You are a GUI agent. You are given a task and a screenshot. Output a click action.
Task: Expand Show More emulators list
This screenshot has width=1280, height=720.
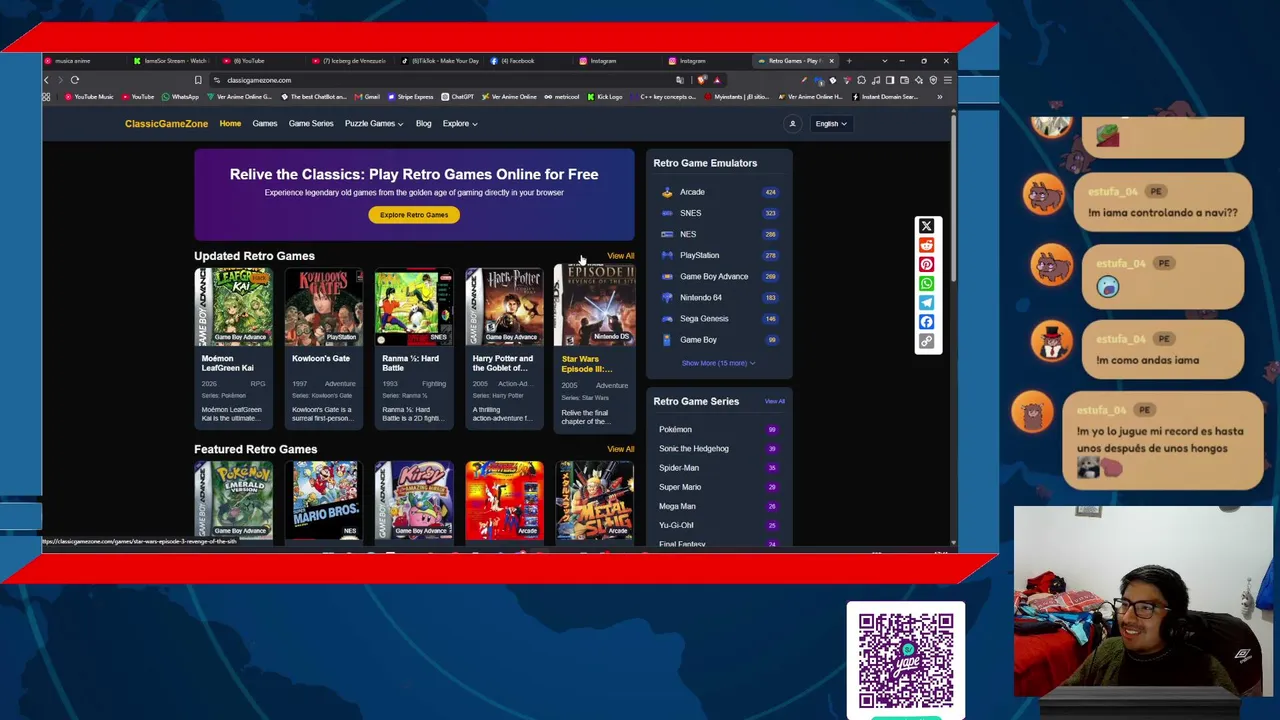coord(718,363)
